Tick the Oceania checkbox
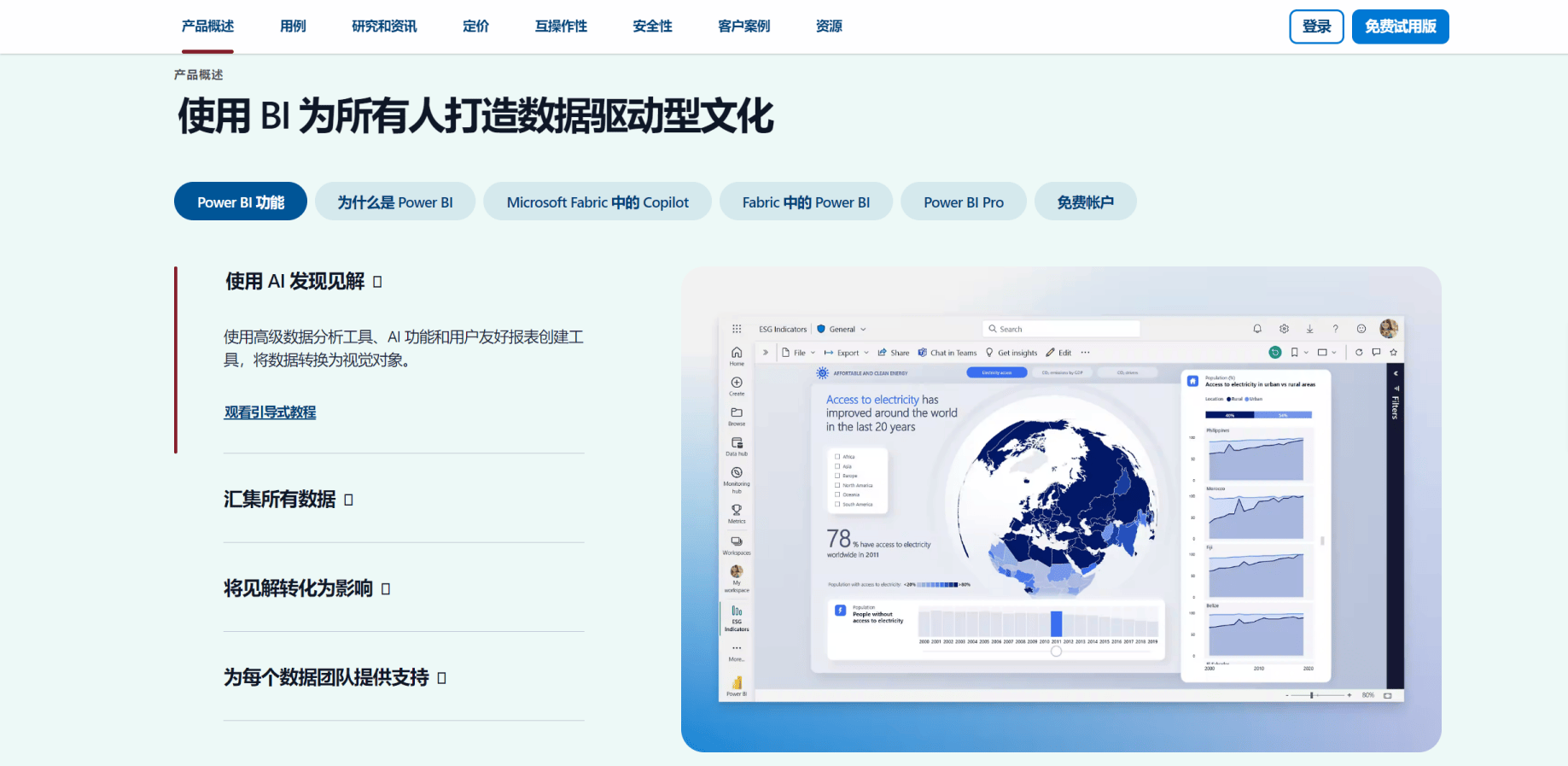 [837, 494]
